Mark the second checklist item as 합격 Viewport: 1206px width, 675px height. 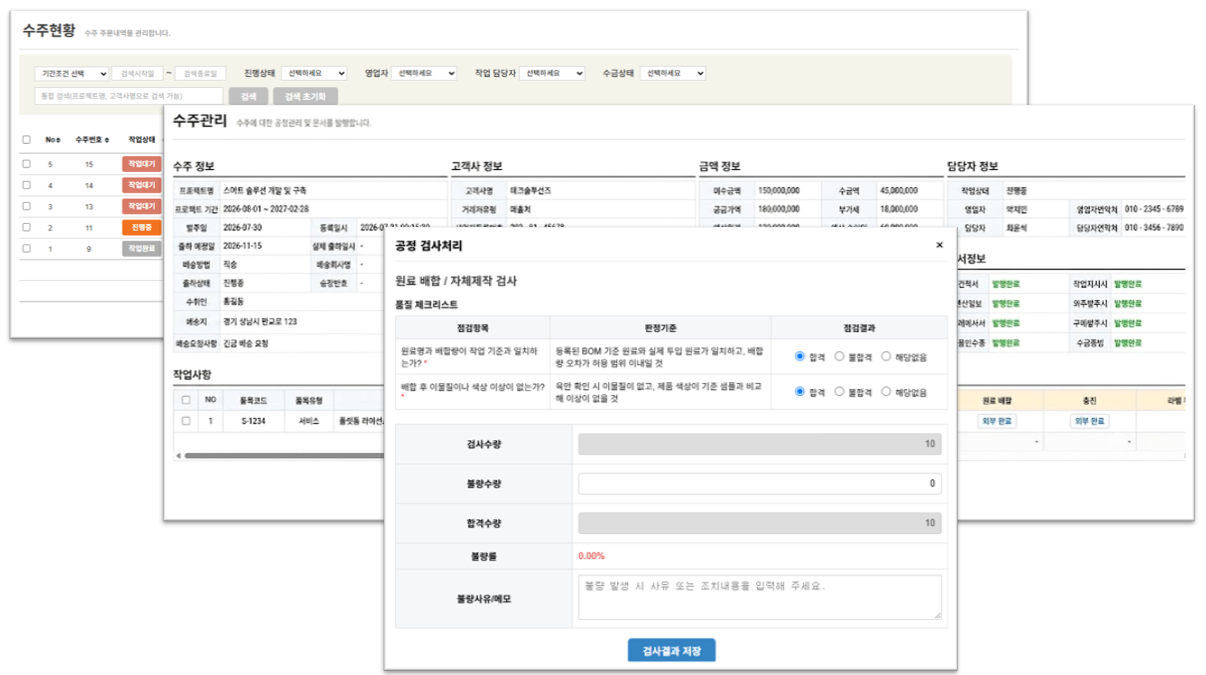(800, 392)
